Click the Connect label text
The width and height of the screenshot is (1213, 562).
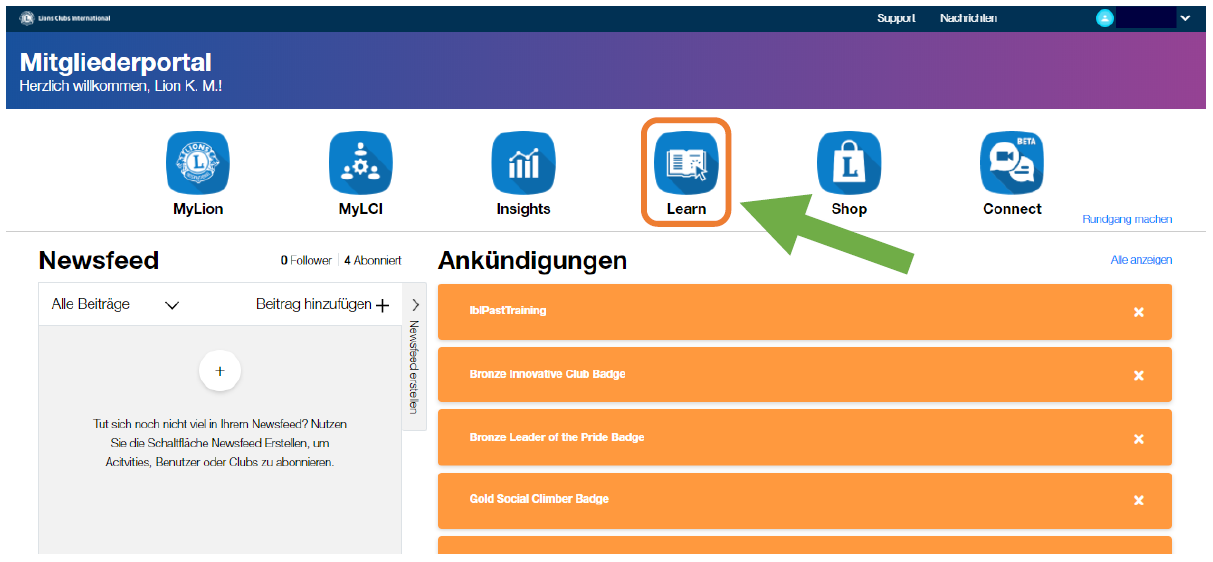coord(1012,209)
